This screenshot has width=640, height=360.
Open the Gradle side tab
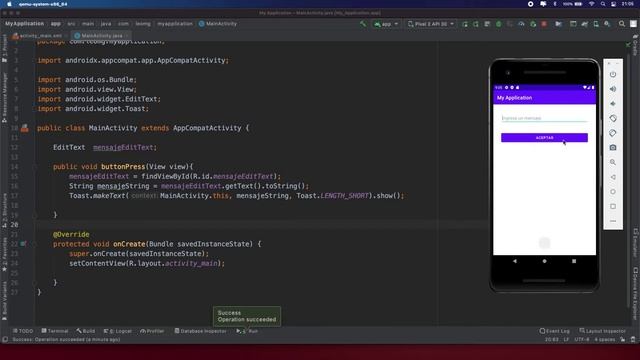636,45
